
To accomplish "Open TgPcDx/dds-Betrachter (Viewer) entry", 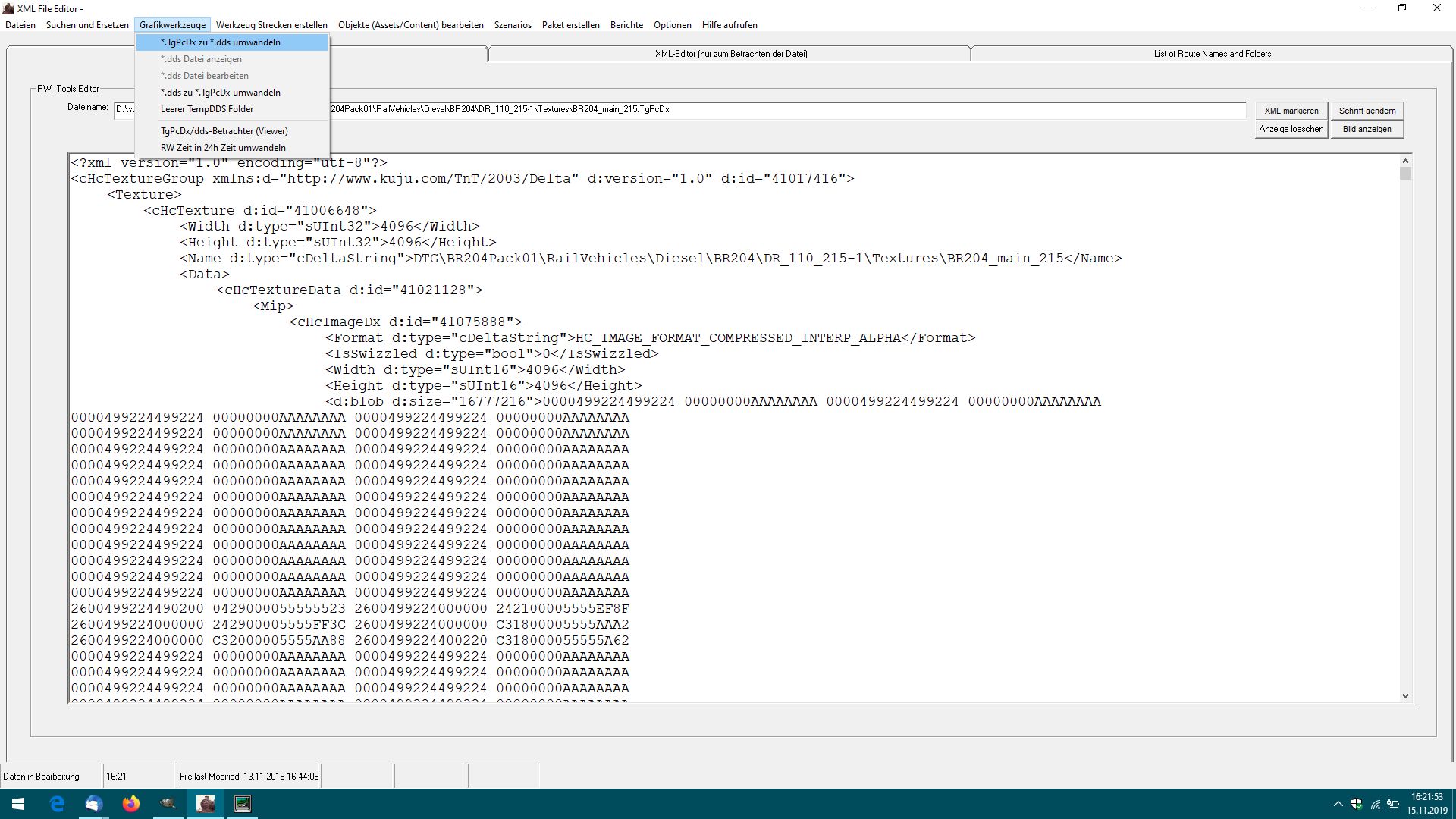I will [x=224, y=131].
